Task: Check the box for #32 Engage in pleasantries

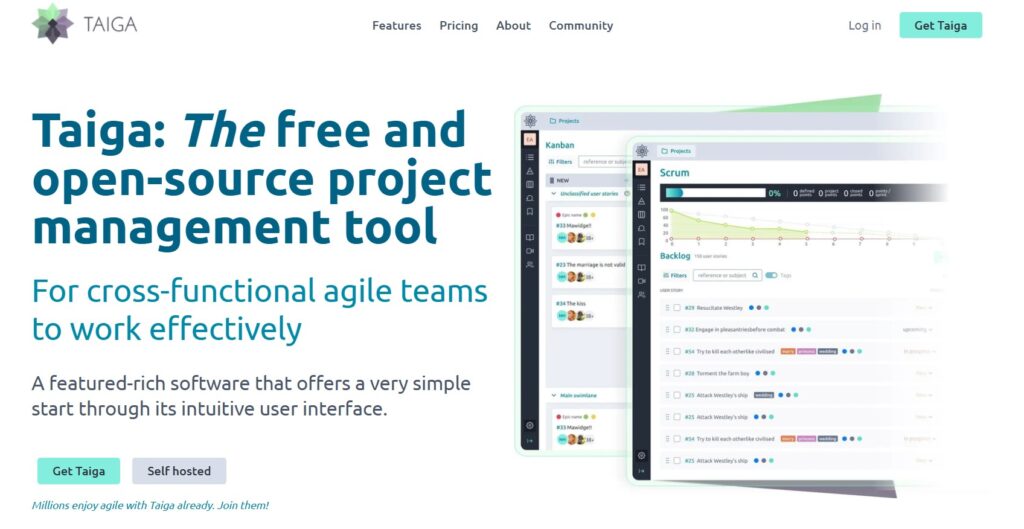Action: [x=677, y=330]
